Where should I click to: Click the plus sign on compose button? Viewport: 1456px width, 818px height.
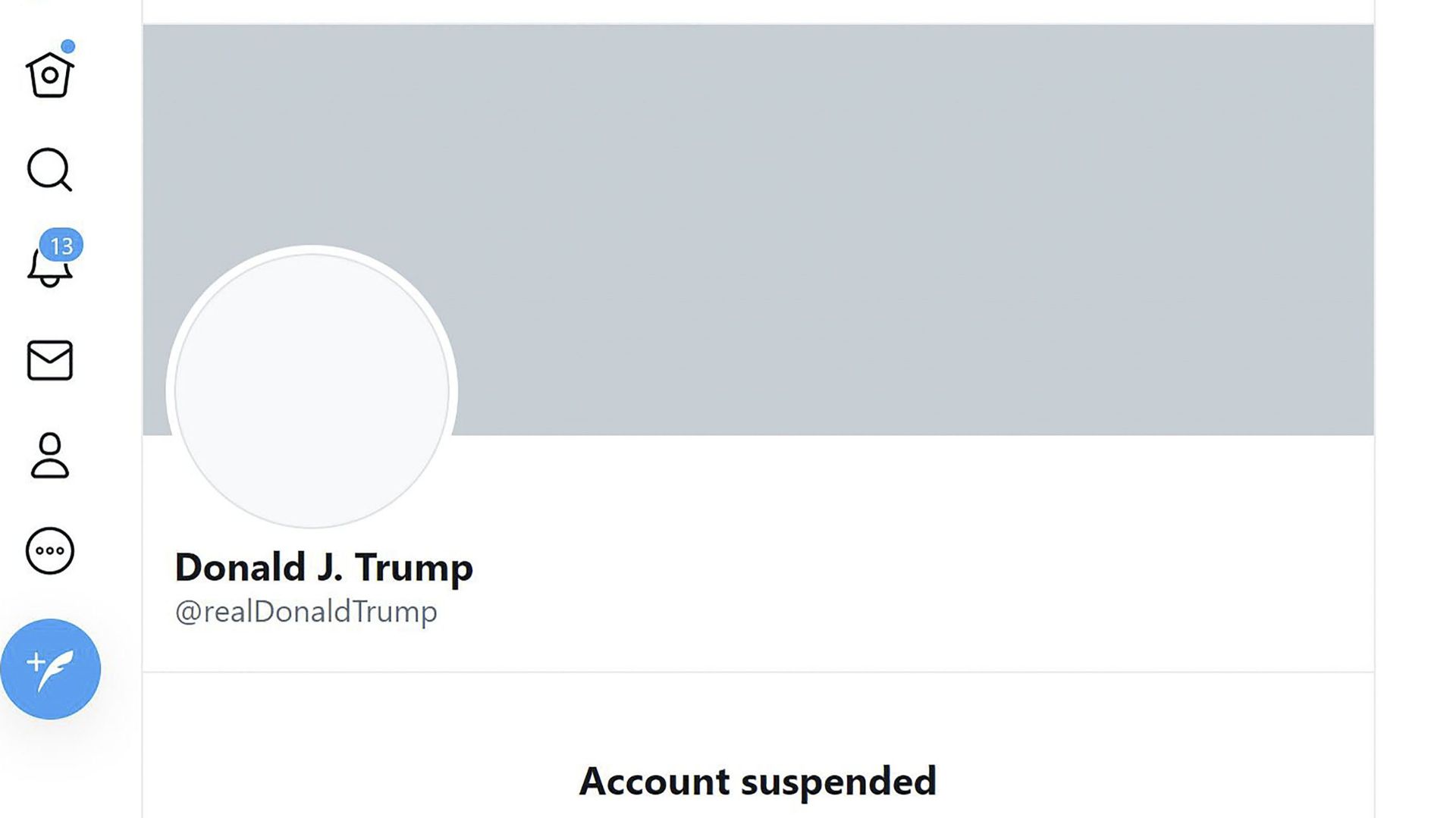coord(36,662)
